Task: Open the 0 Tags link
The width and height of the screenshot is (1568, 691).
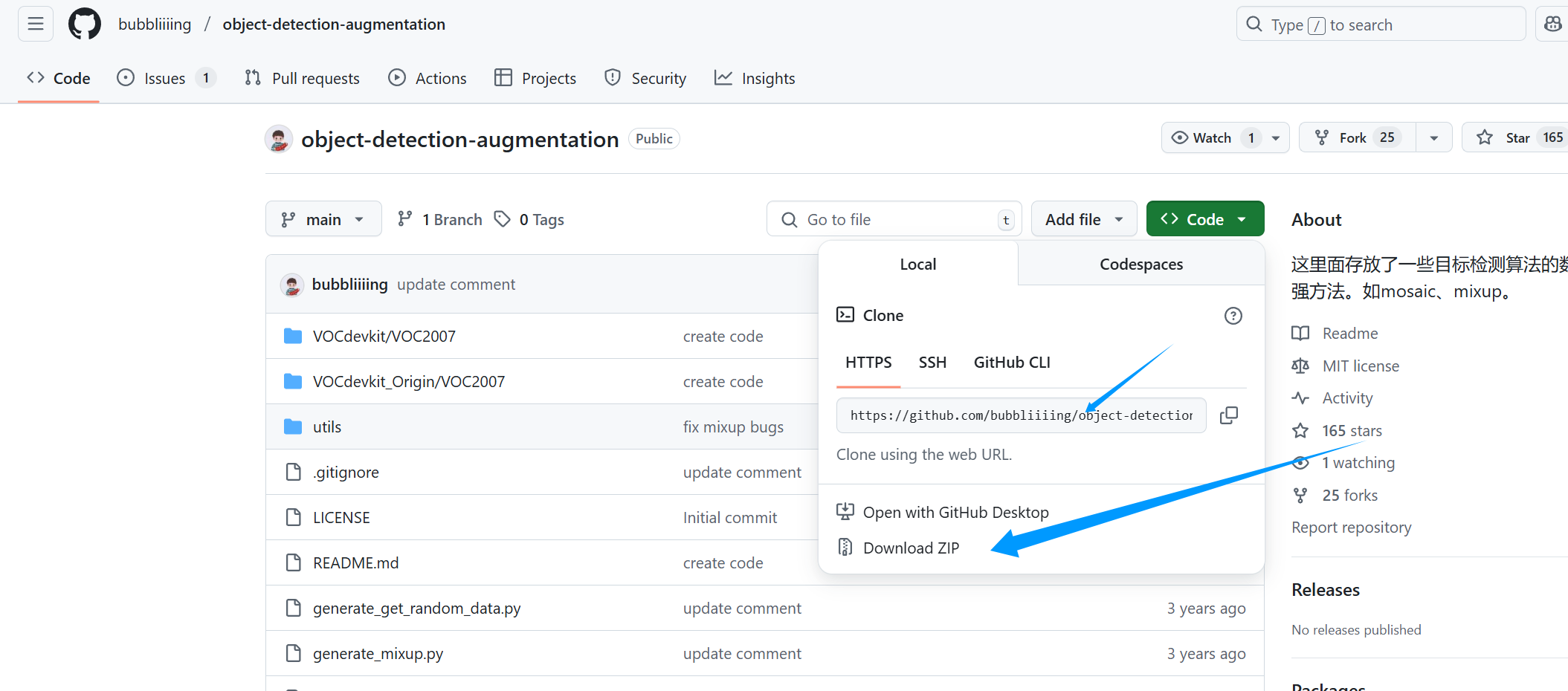Action: tap(530, 219)
